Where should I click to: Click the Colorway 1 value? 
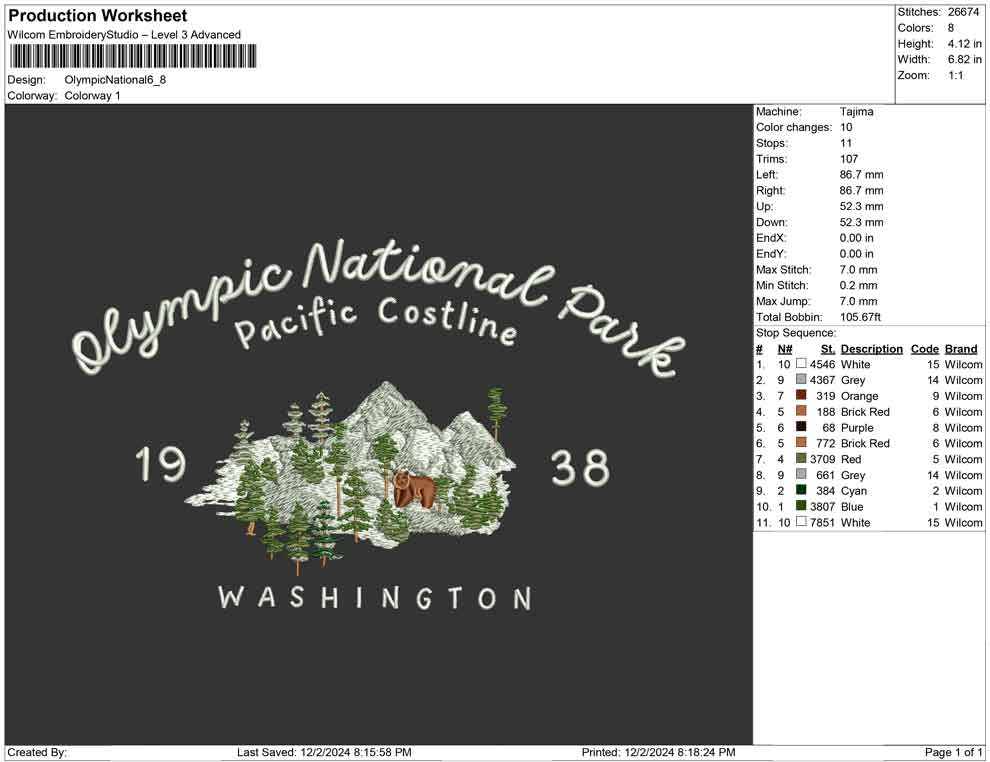pyautogui.click(x=92, y=95)
